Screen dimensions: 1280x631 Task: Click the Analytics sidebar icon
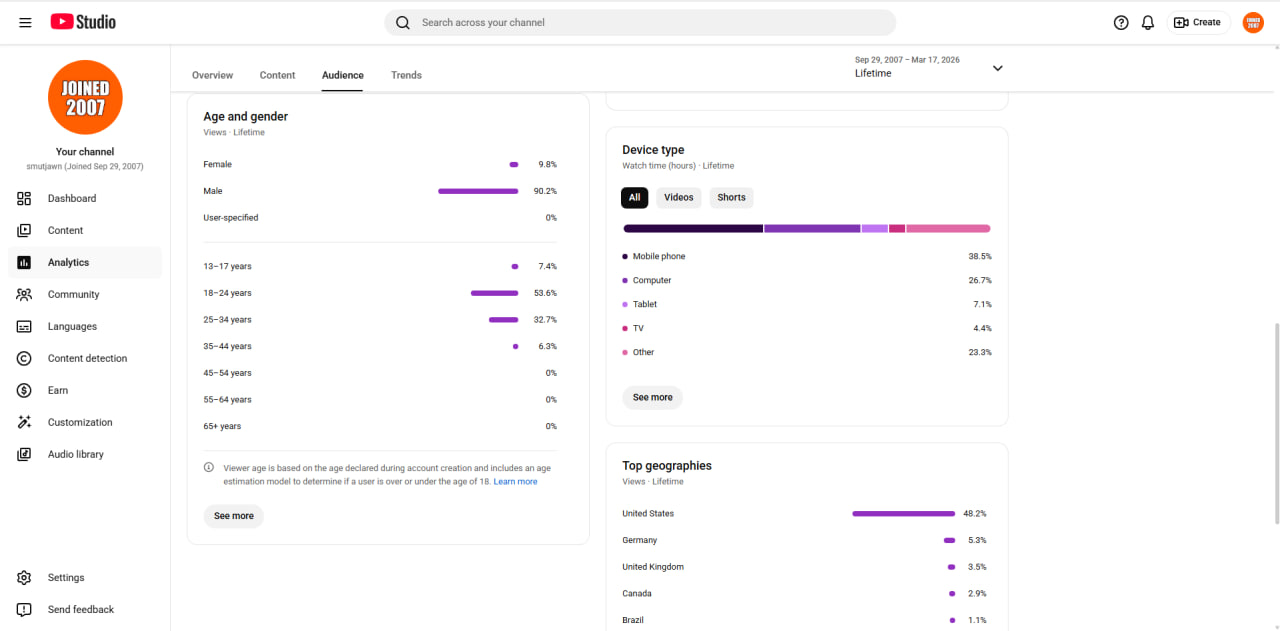tap(24, 262)
